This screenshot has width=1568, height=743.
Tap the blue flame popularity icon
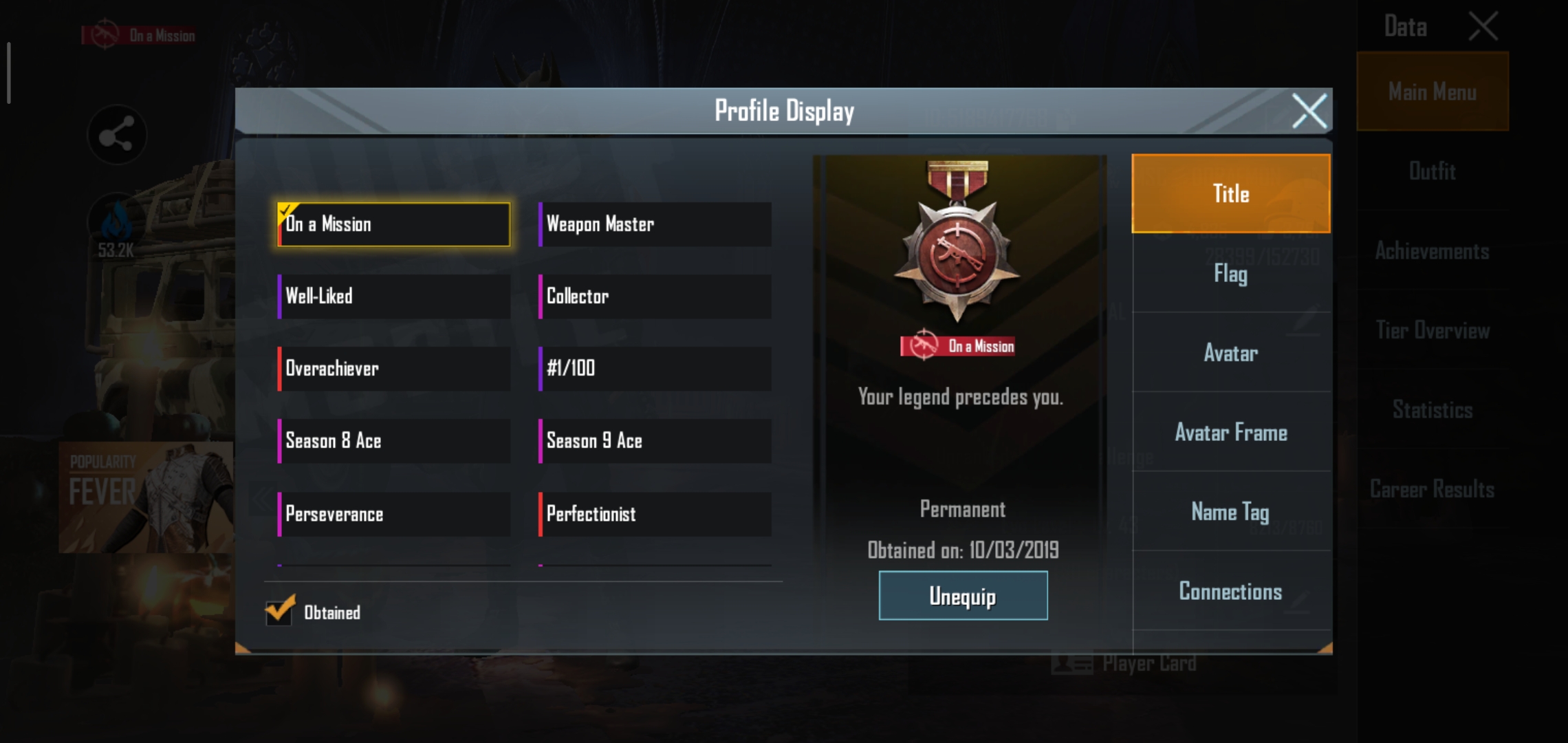click(116, 220)
